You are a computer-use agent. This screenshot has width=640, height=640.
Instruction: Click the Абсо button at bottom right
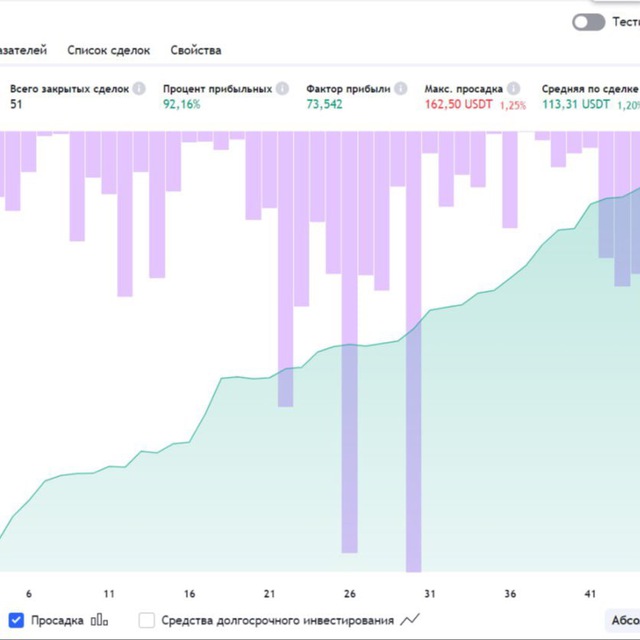pyautogui.click(x=623, y=620)
